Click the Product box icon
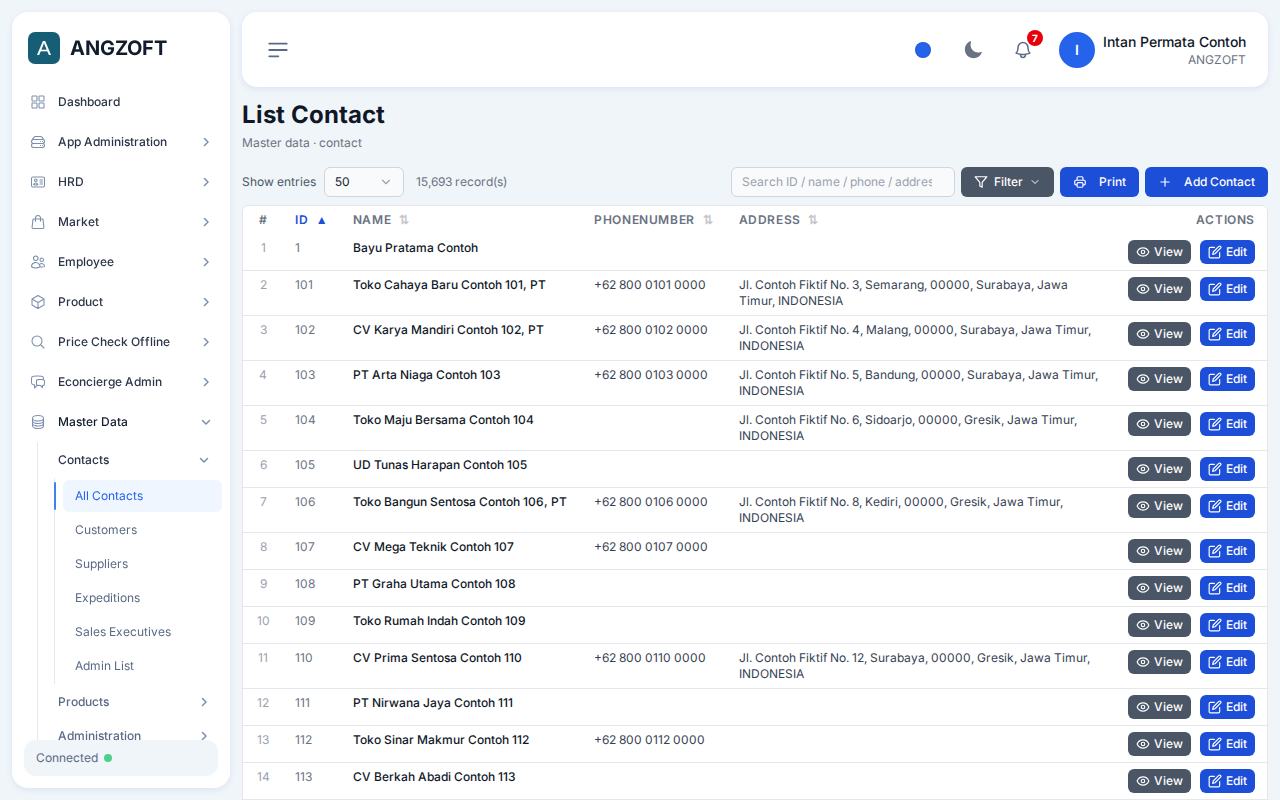Viewport: 1280px width, 800px height. 38,302
